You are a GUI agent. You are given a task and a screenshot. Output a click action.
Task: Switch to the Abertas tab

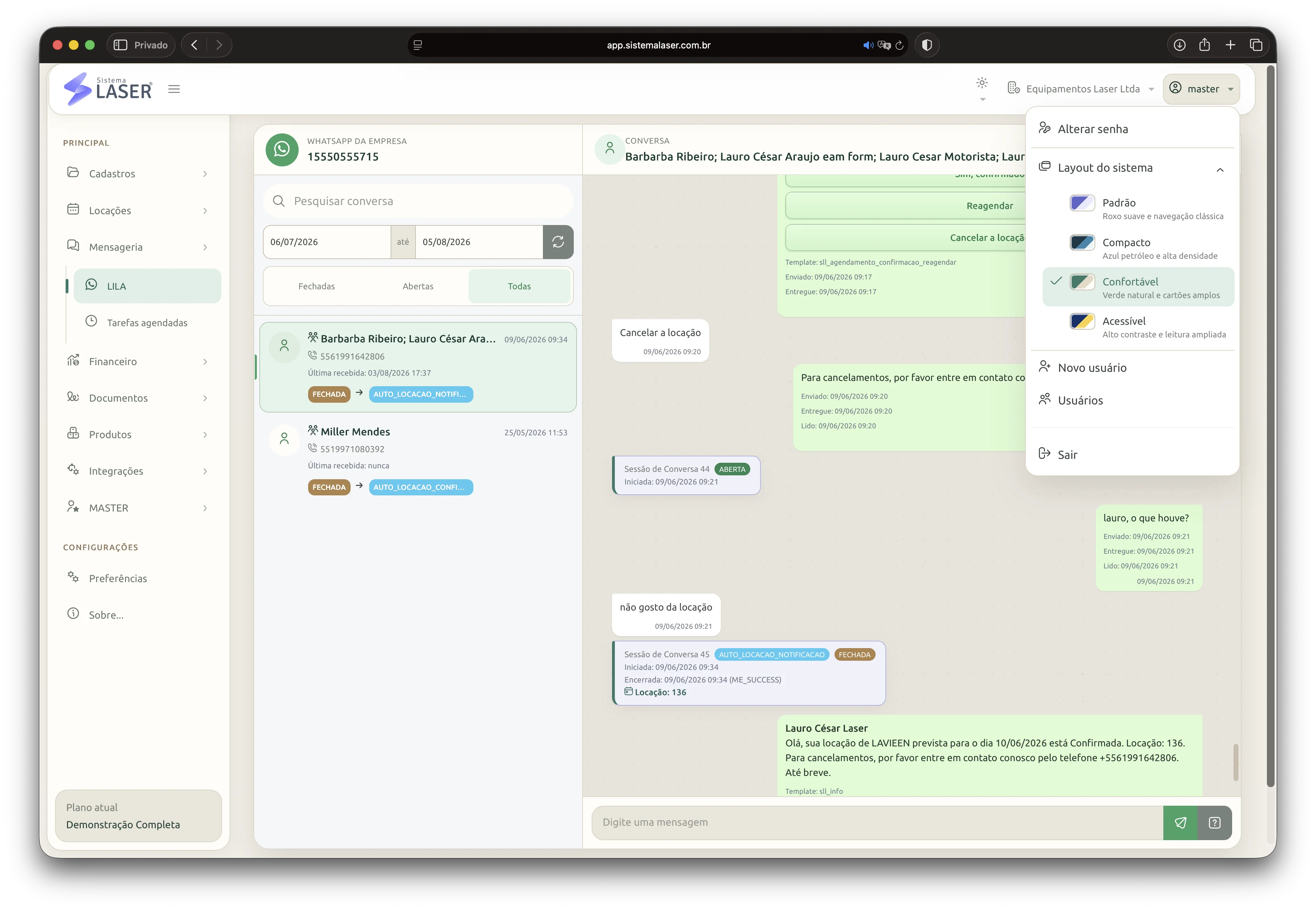click(x=418, y=286)
